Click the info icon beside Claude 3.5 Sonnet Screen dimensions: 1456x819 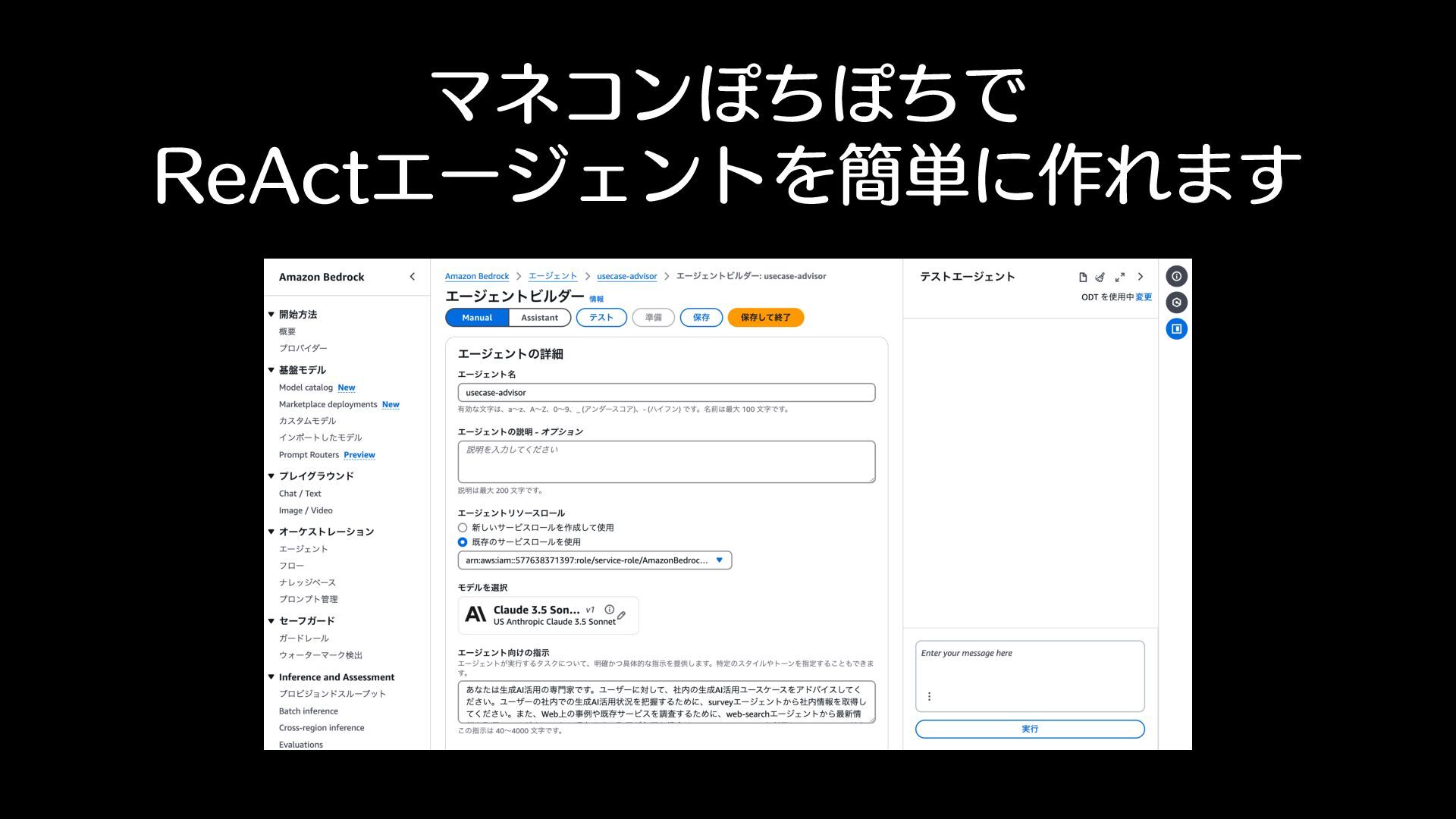point(609,609)
